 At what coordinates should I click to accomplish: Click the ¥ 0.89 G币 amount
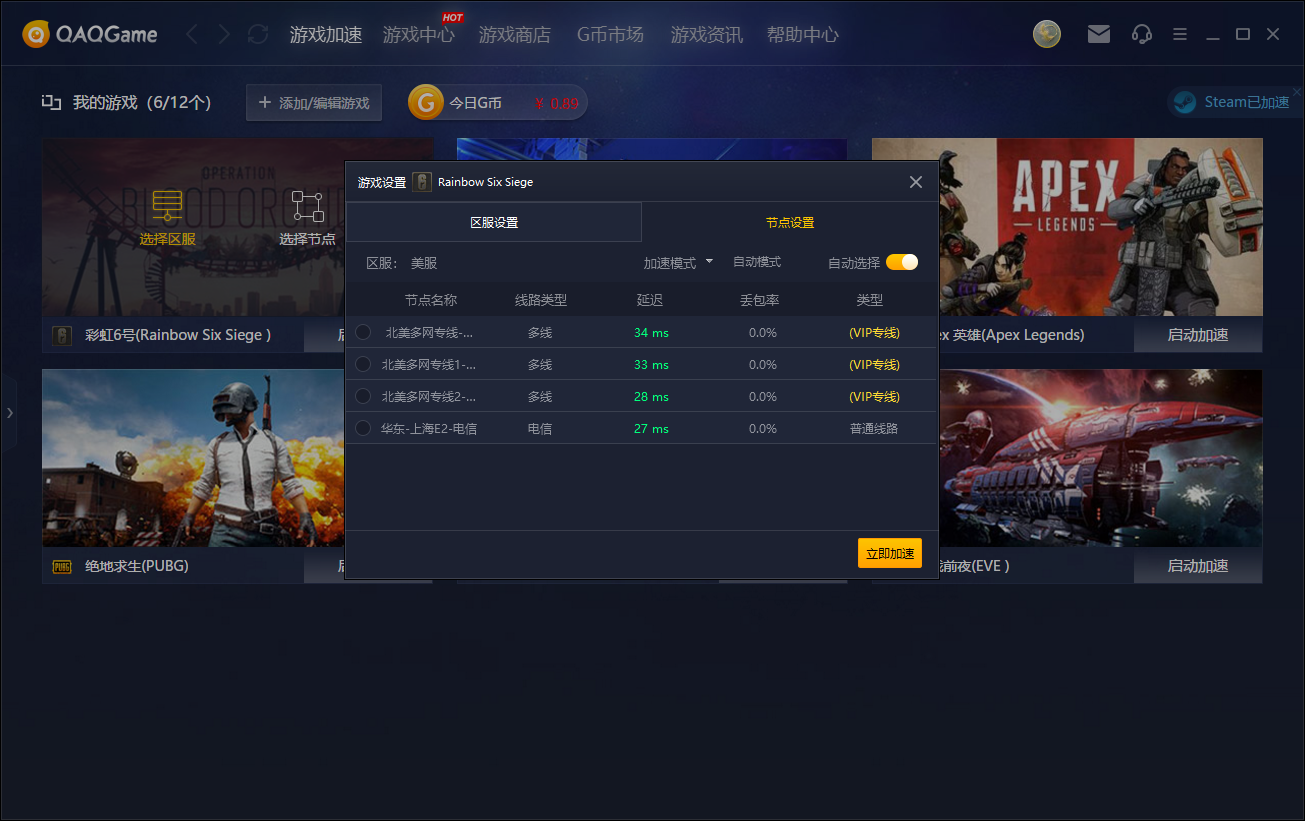pyautogui.click(x=557, y=103)
